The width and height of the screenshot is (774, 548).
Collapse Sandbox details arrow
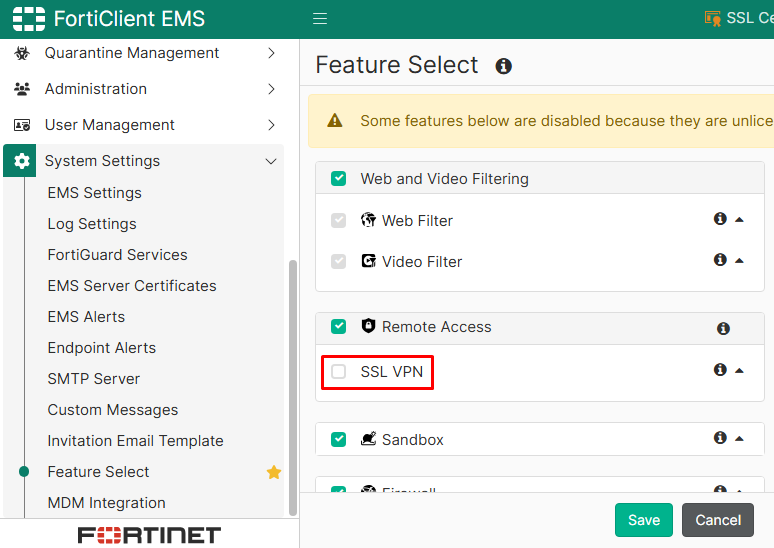(x=739, y=438)
